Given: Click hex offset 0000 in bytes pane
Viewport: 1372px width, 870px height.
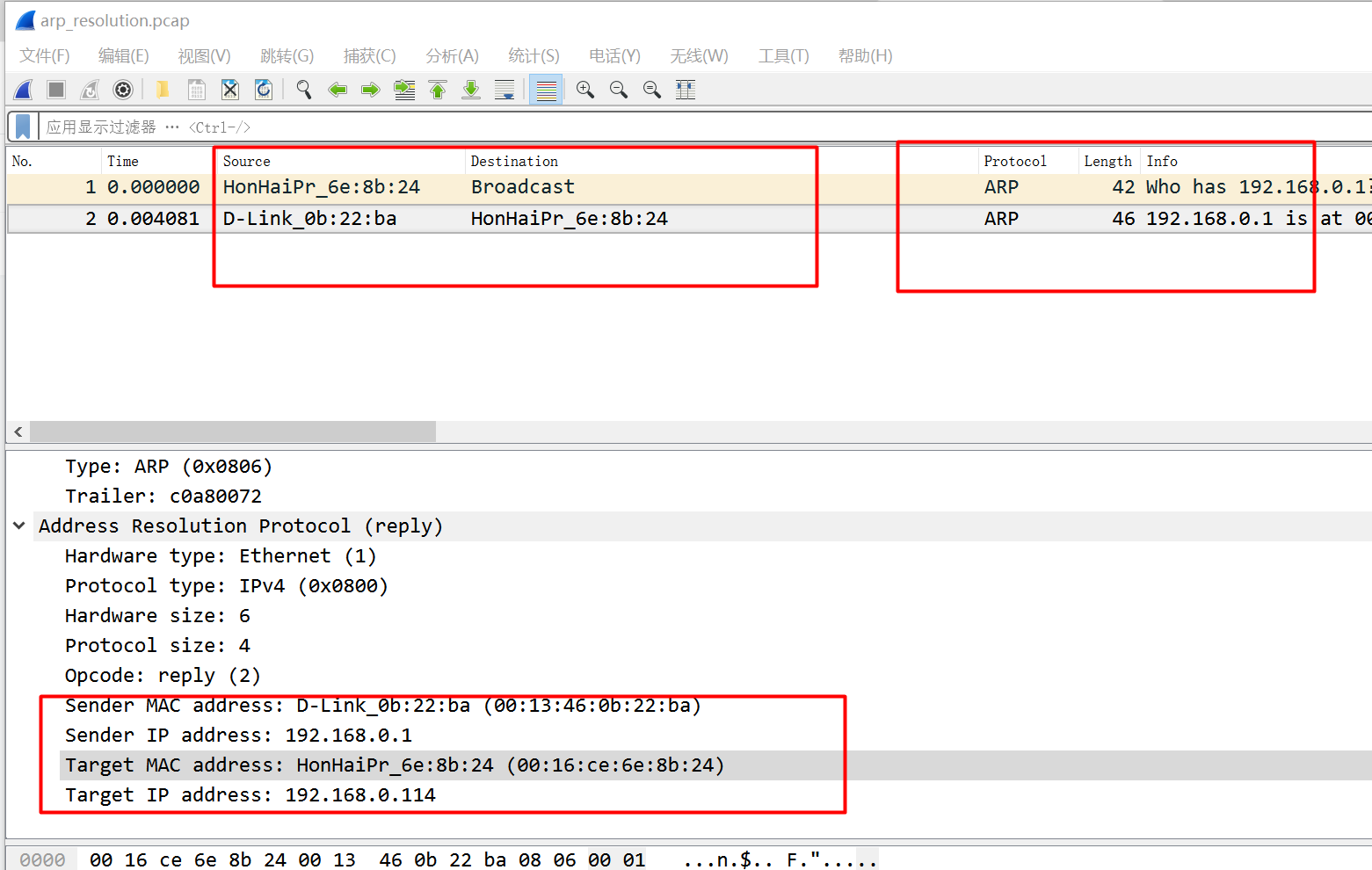Looking at the screenshot, I should point(43,859).
